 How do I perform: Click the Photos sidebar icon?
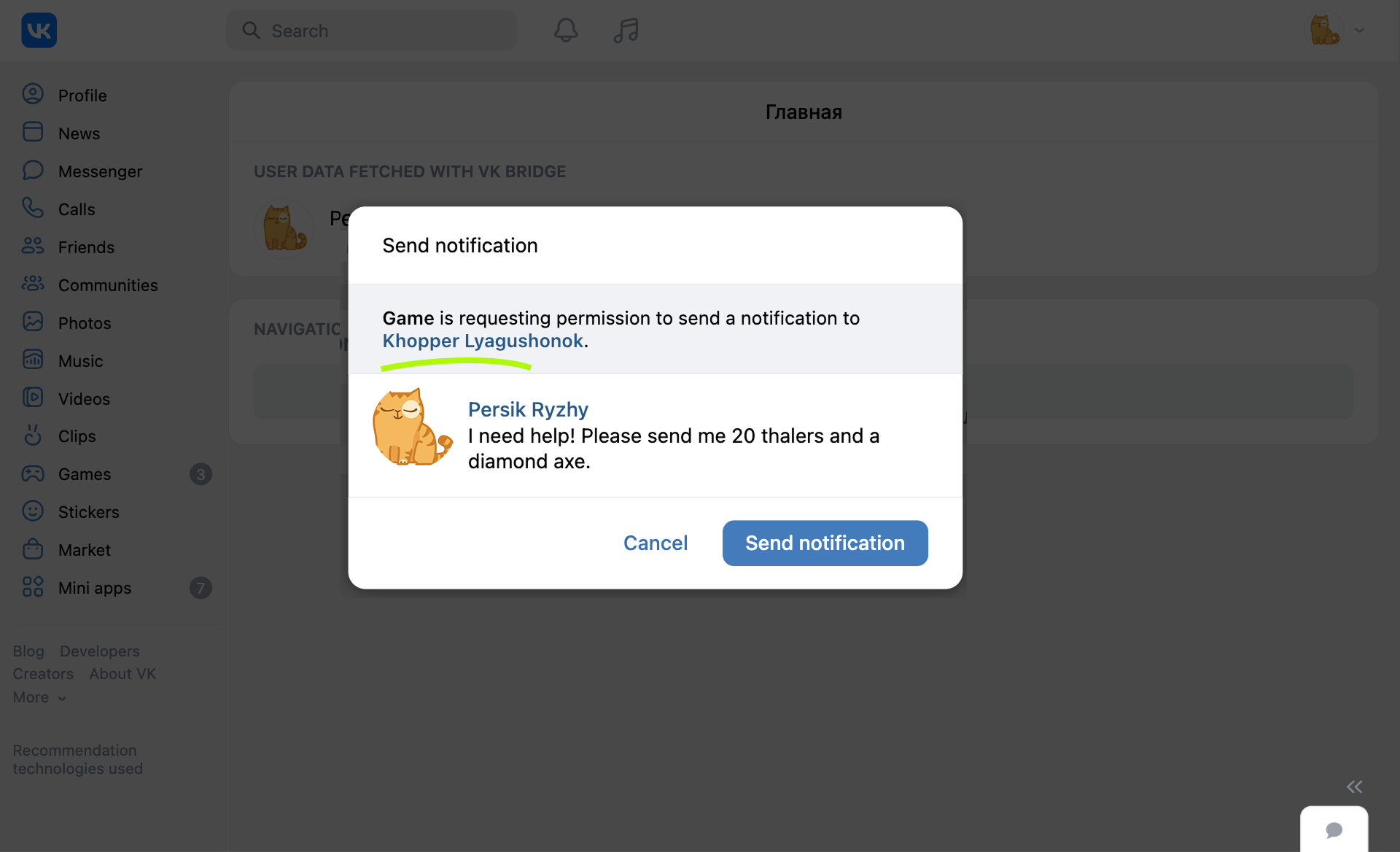33,322
